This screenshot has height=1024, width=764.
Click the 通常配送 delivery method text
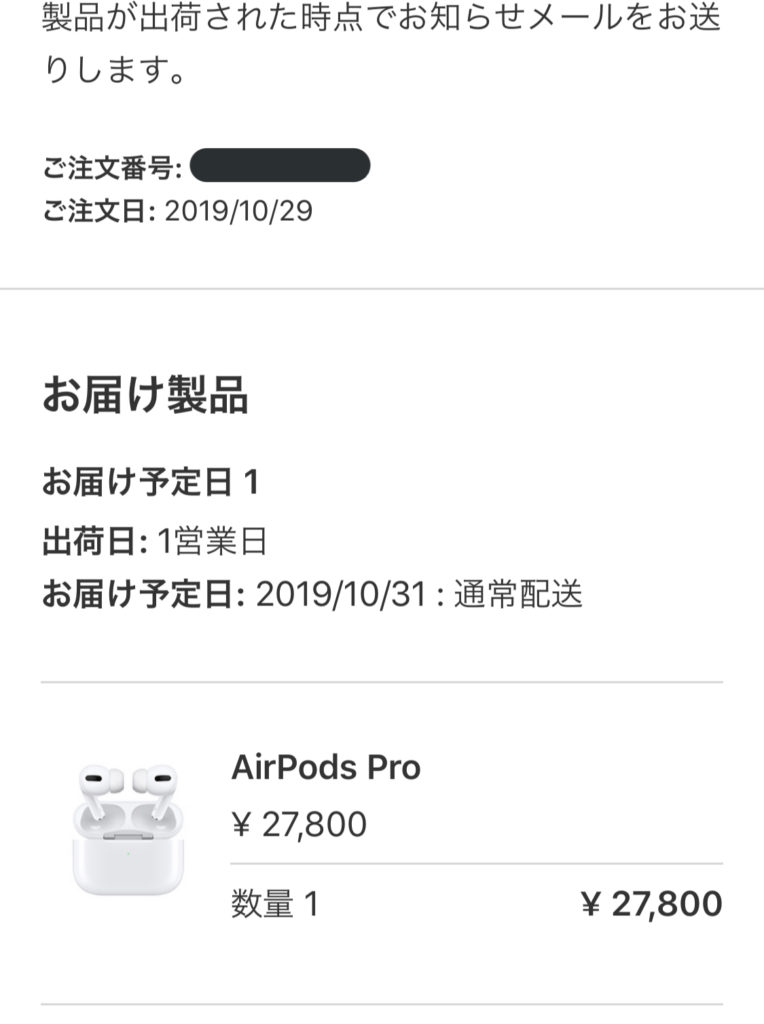pyautogui.click(x=518, y=595)
